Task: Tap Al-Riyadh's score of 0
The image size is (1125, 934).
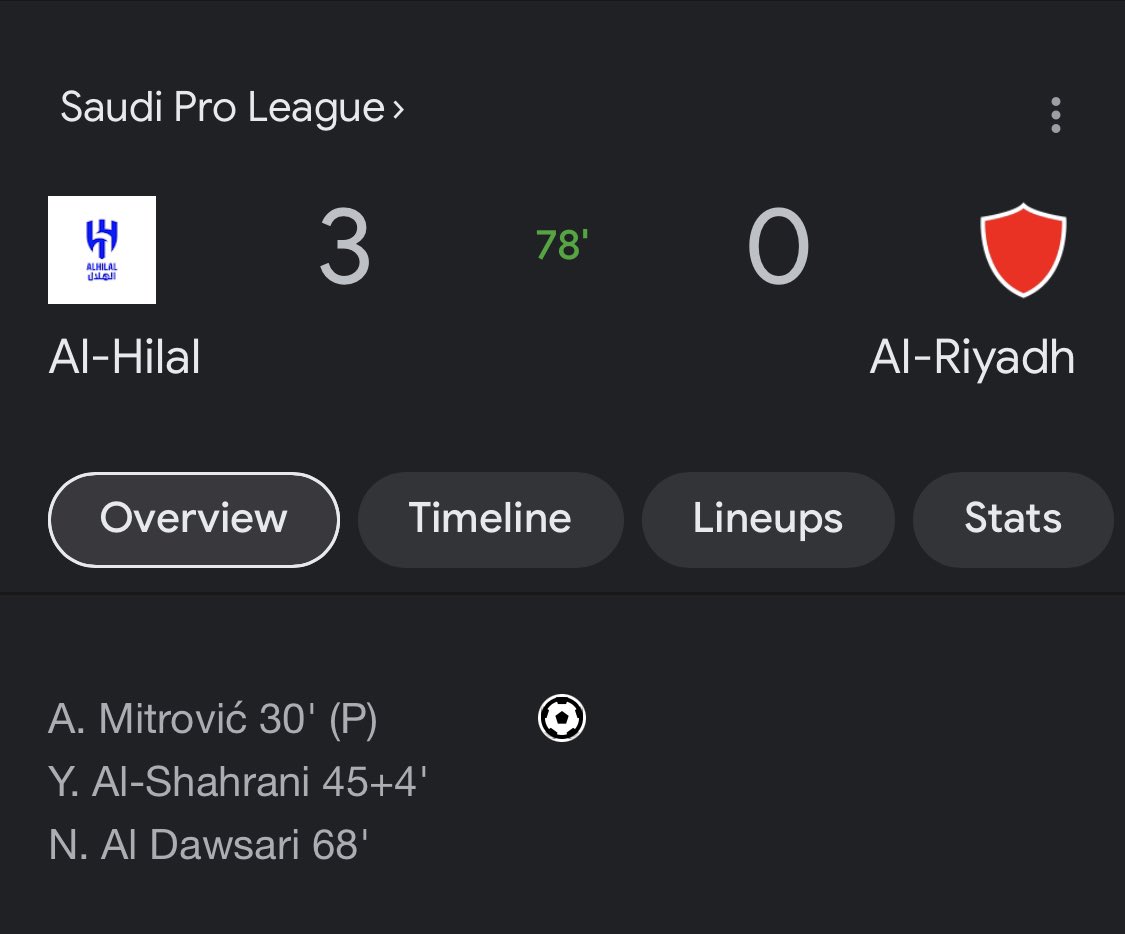Action: click(x=778, y=246)
